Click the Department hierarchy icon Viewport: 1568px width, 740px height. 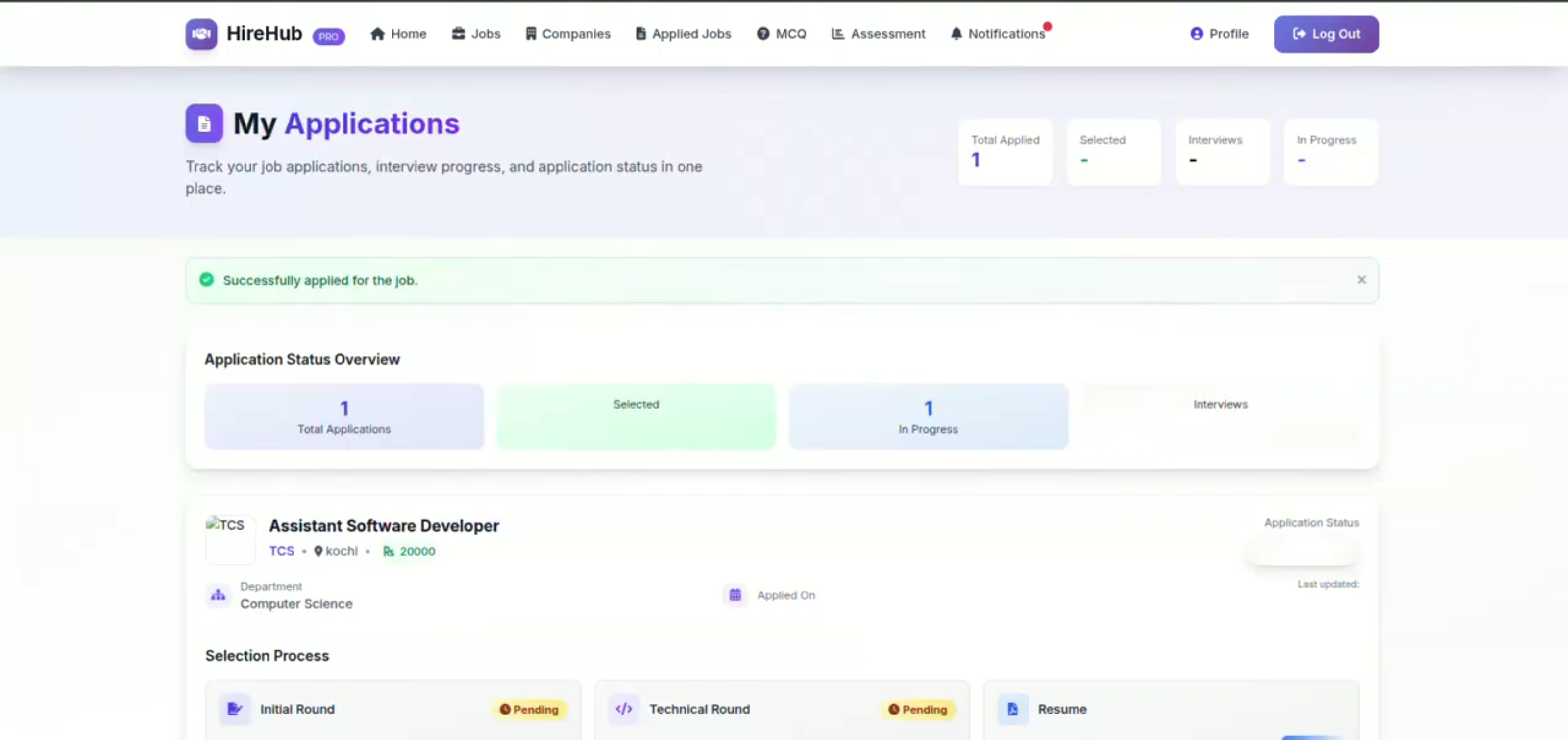218,595
